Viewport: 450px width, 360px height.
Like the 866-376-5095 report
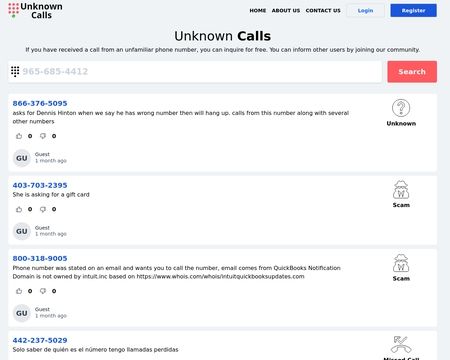pyautogui.click(x=19, y=136)
